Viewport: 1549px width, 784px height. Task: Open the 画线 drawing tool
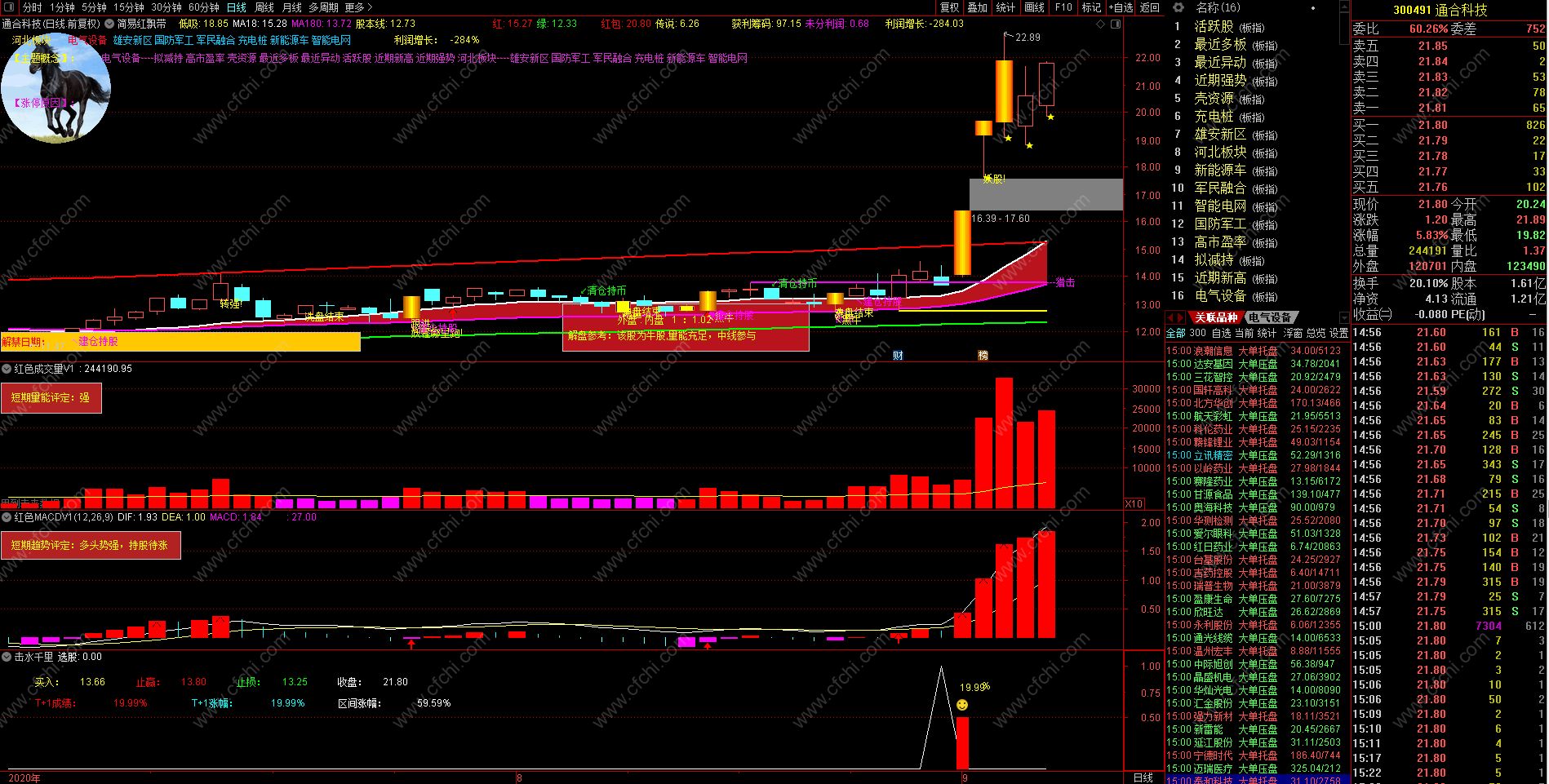click(x=1034, y=7)
